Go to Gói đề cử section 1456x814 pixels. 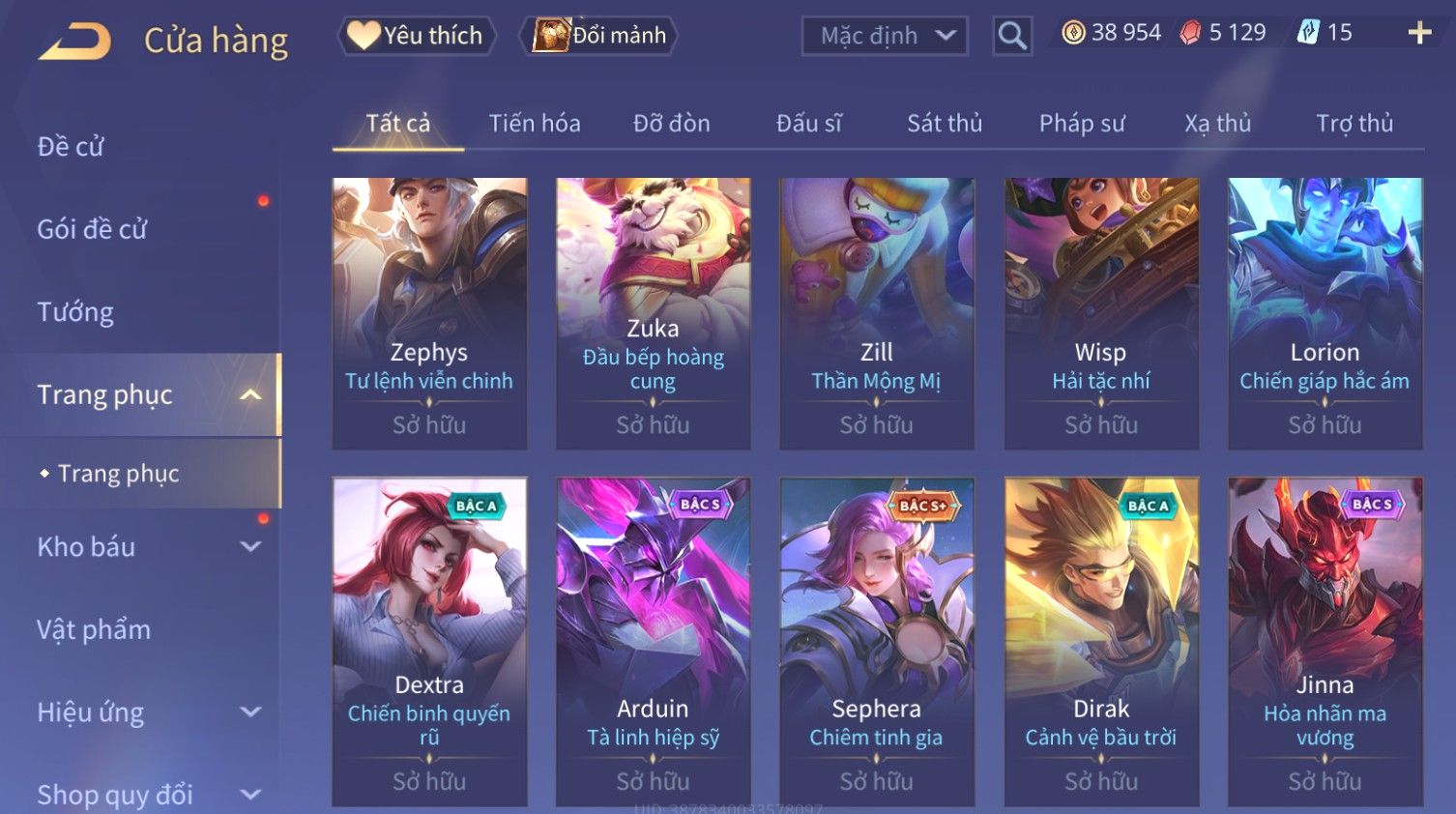click(92, 229)
